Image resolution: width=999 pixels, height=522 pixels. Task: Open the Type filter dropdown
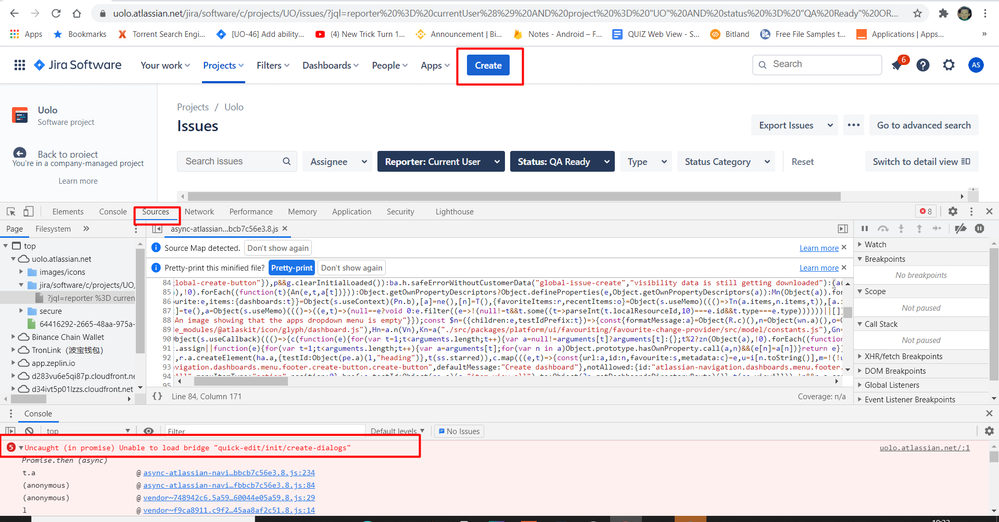click(x=646, y=162)
